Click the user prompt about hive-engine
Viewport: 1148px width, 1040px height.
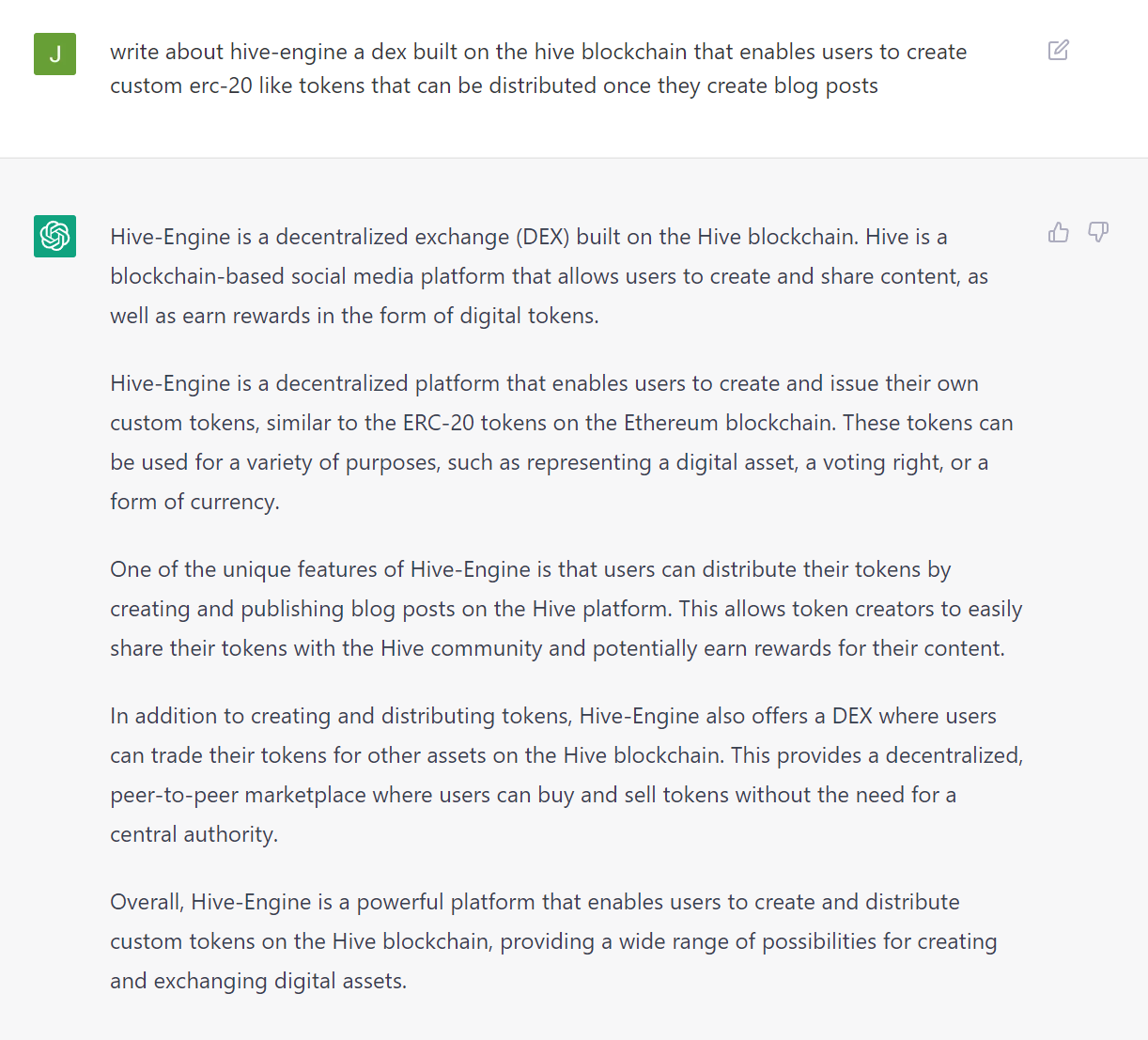(x=538, y=69)
